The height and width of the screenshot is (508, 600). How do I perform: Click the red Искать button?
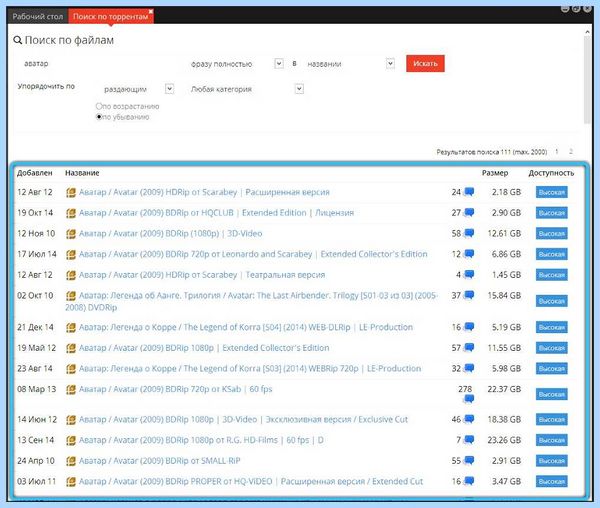tap(425, 63)
